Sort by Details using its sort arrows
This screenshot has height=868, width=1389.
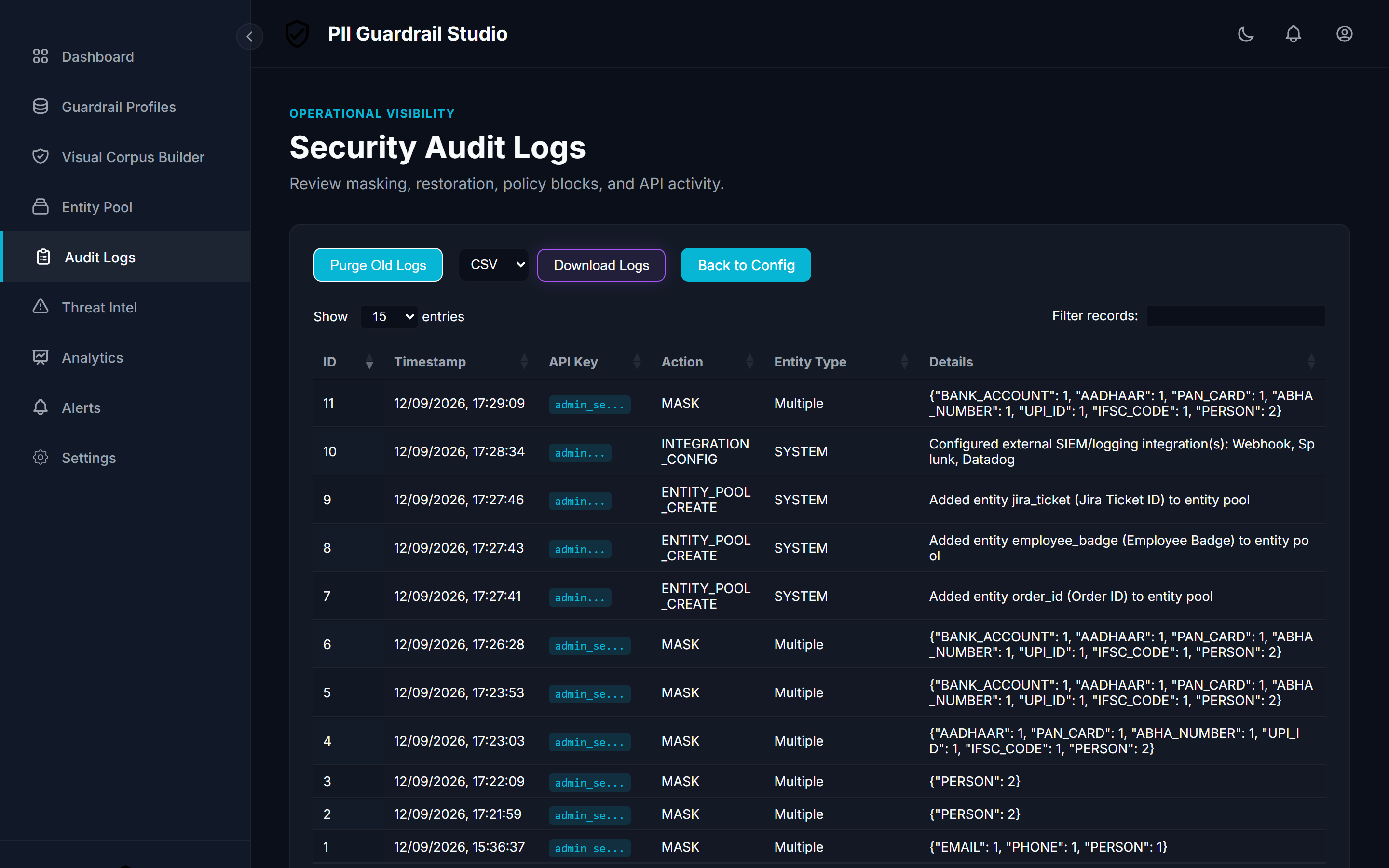click(1311, 362)
